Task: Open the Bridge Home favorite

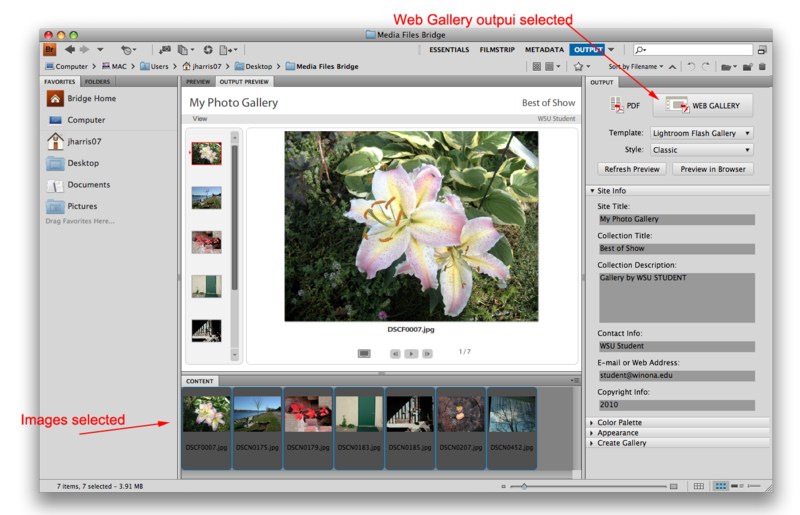Action: [91, 99]
